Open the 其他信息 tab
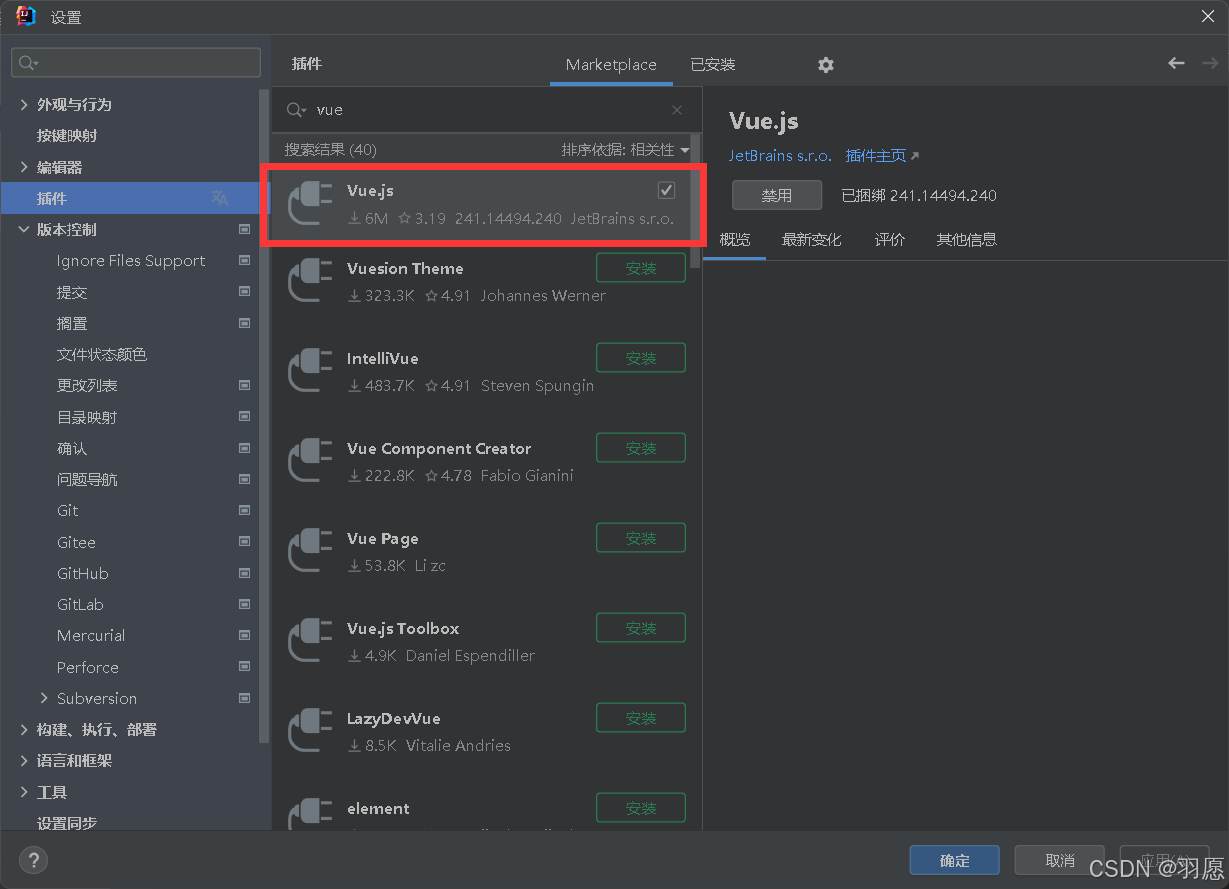 (x=966, y=239)
